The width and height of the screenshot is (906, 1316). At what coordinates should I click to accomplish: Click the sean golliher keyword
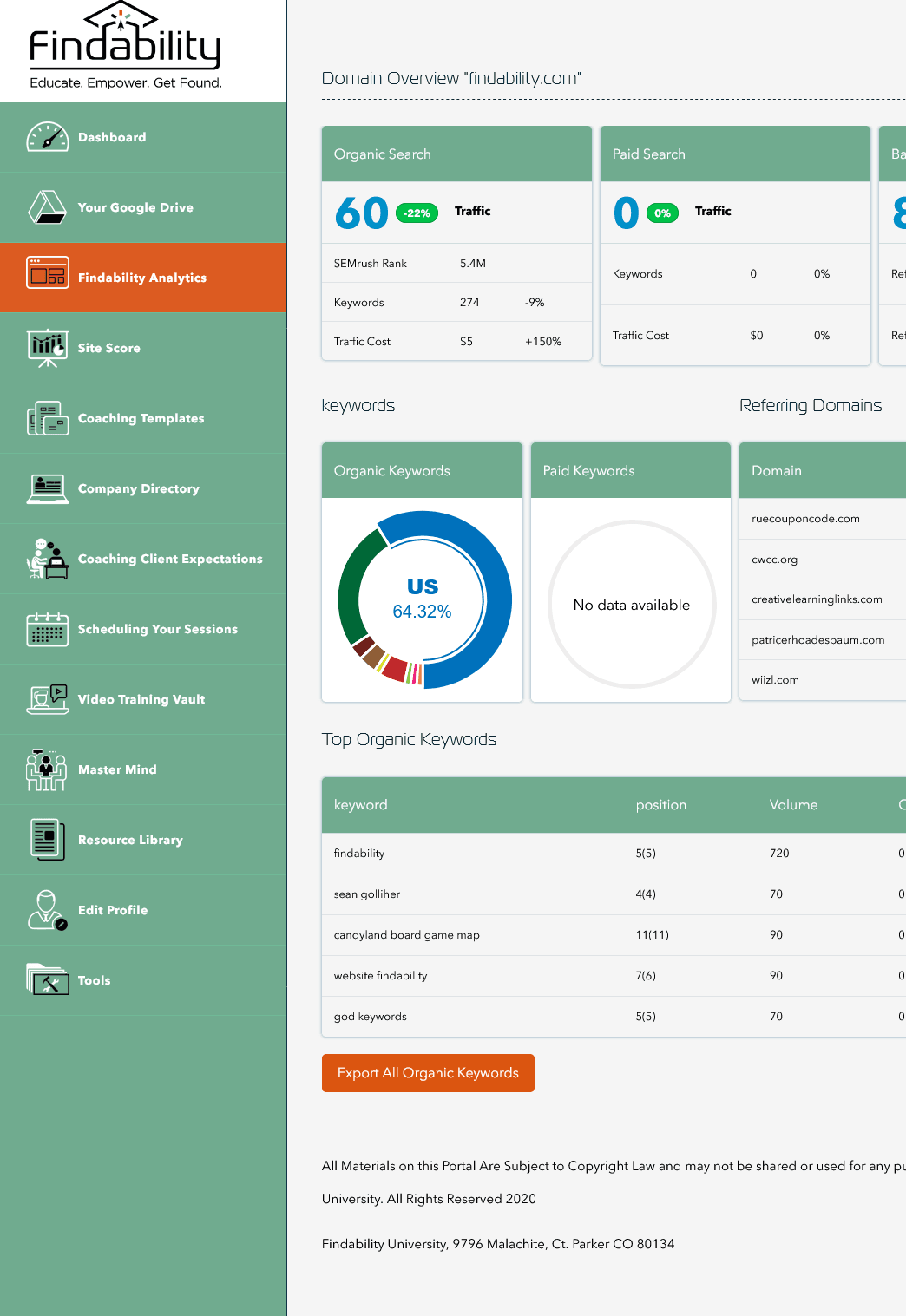[367, 894]
